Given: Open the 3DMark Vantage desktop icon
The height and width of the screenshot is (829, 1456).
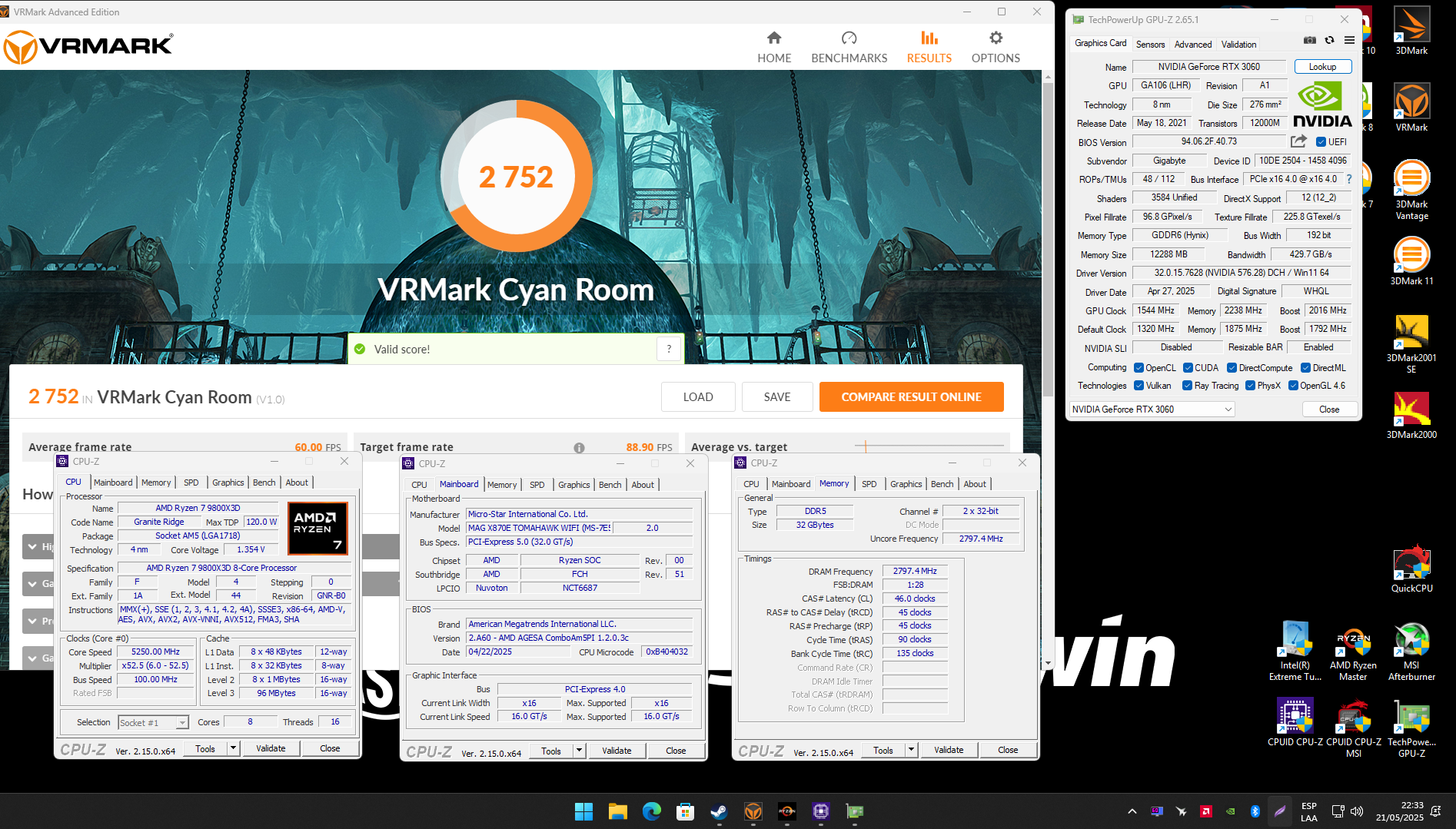Looking at the screenshot, I should click(x=1411, y=190).
